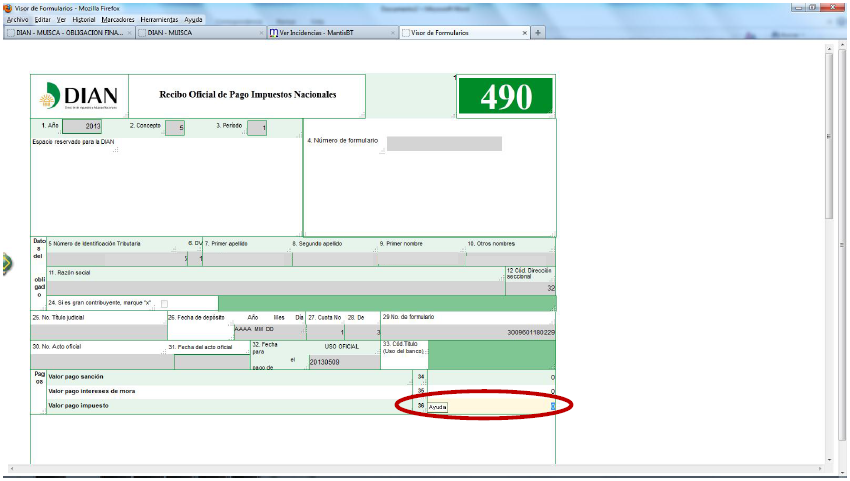Open the Editar menu
This screenshot has width=850, height=481.
tap(42, 20)
